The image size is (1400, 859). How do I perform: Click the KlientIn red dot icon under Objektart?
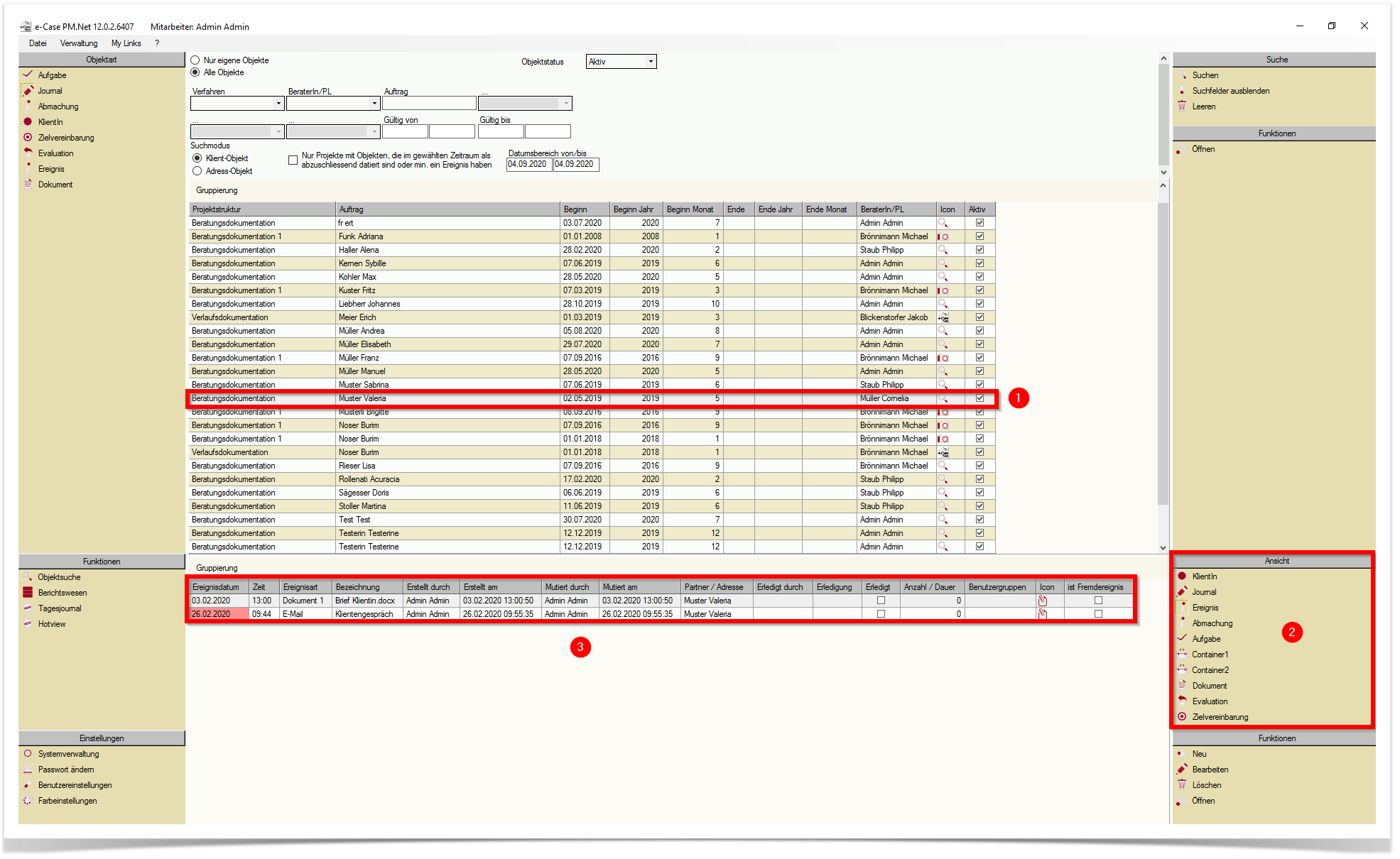(x=28, y=121)
